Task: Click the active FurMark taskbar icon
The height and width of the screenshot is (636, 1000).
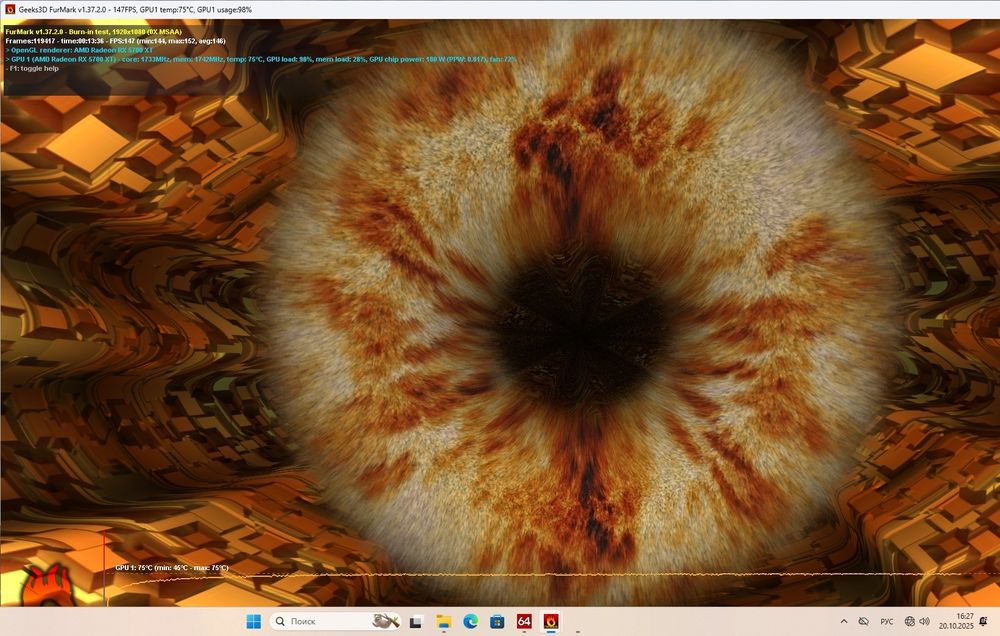Action: tap(551, 621)
